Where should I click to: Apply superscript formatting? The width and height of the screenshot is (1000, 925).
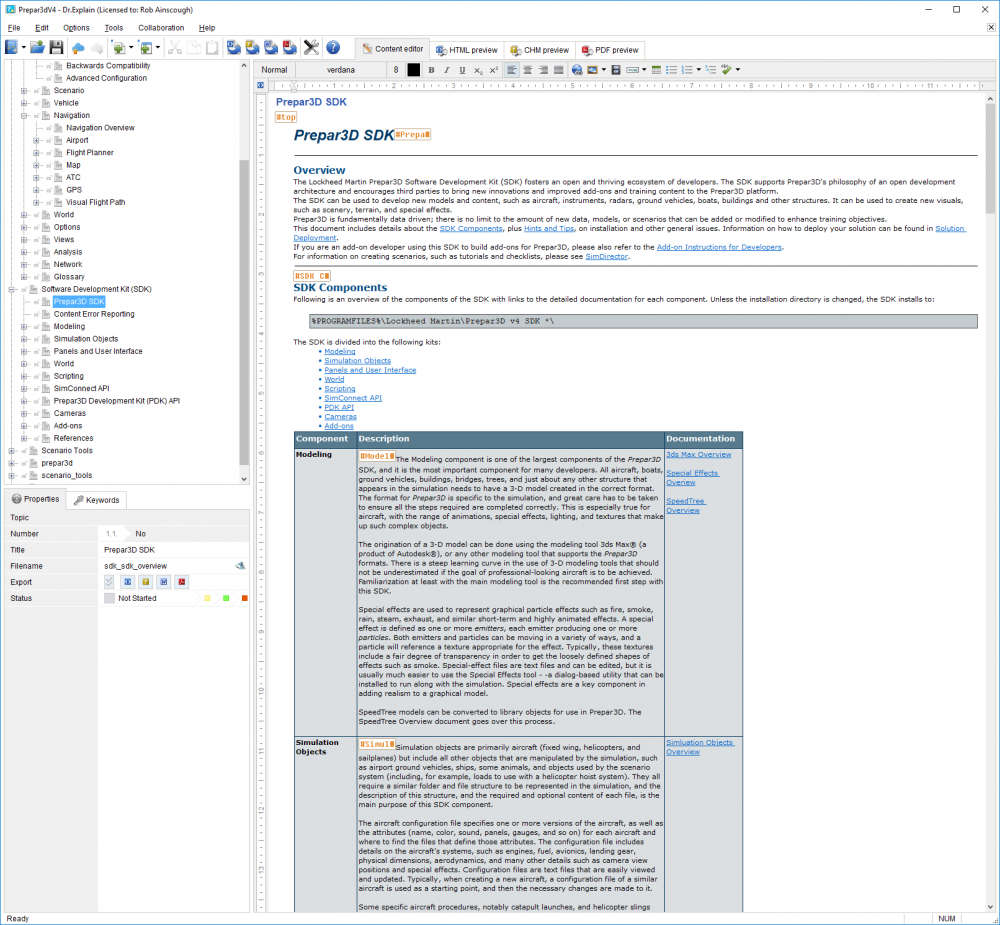pos(494,70)
